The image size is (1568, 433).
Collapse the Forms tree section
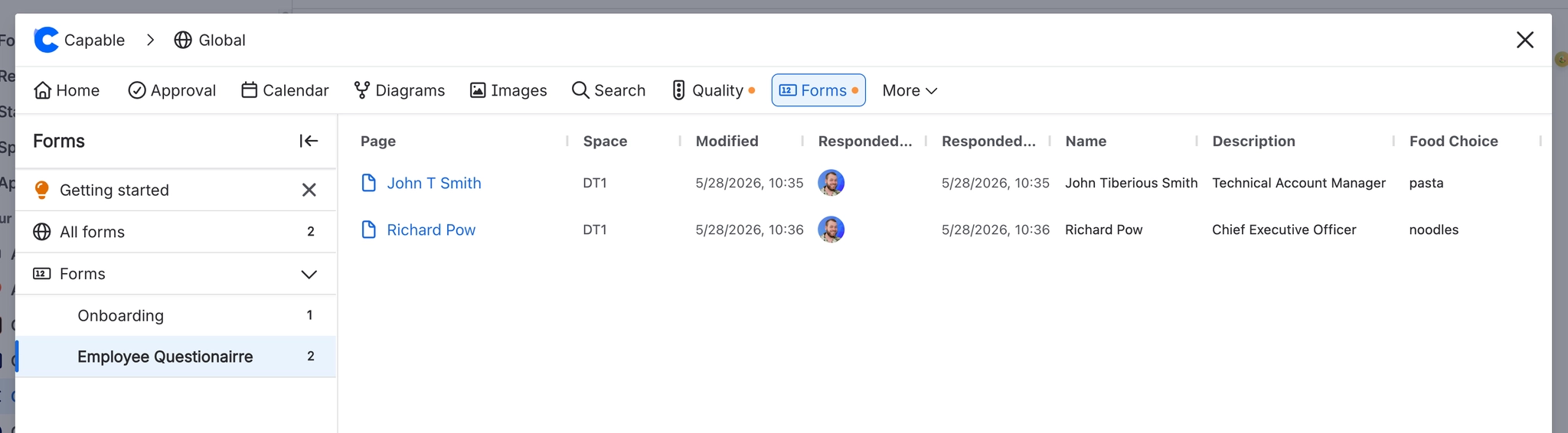click(x=309, y=274)
